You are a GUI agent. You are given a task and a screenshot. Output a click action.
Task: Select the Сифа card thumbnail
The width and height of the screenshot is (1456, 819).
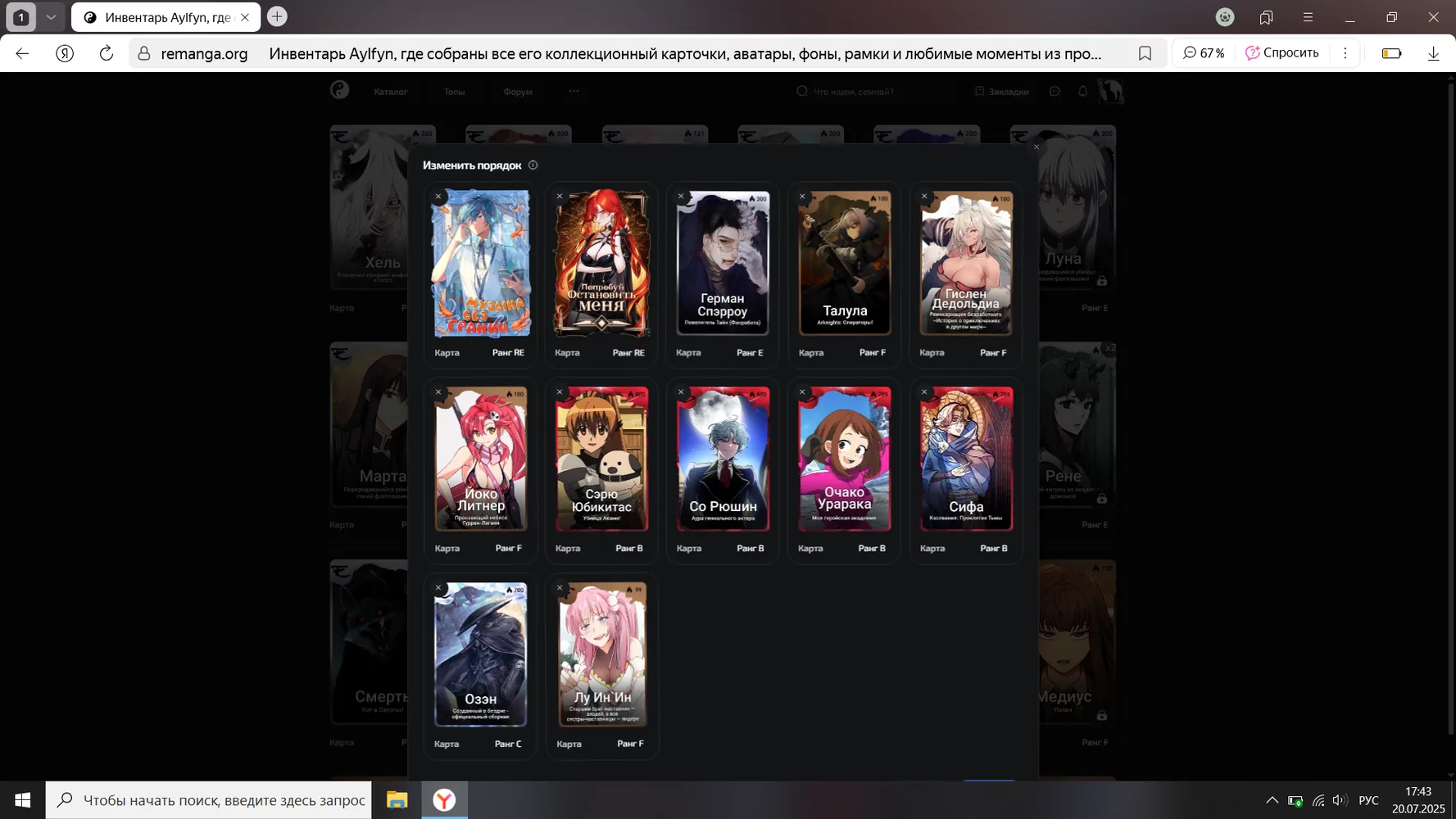coord(966,459)
